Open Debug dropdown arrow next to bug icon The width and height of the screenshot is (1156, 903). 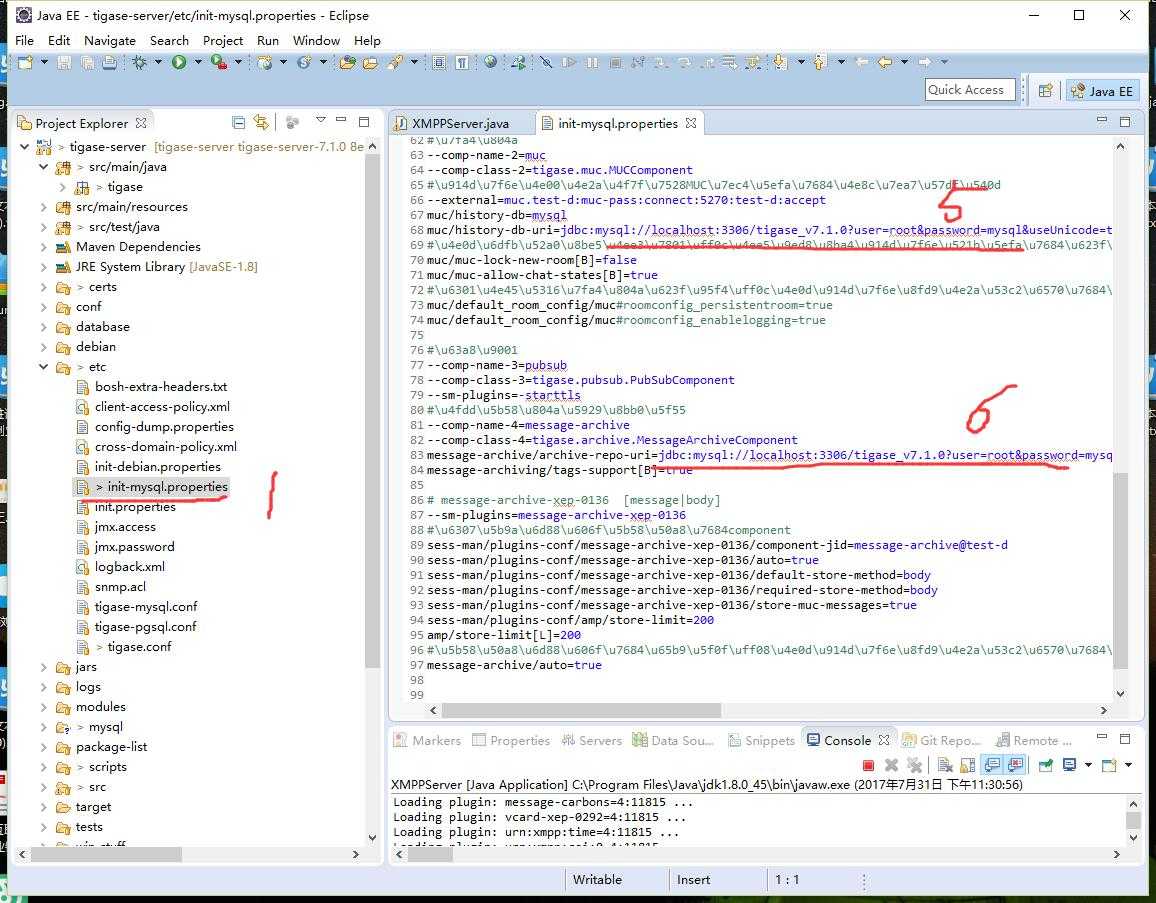[x=158, y=62]
